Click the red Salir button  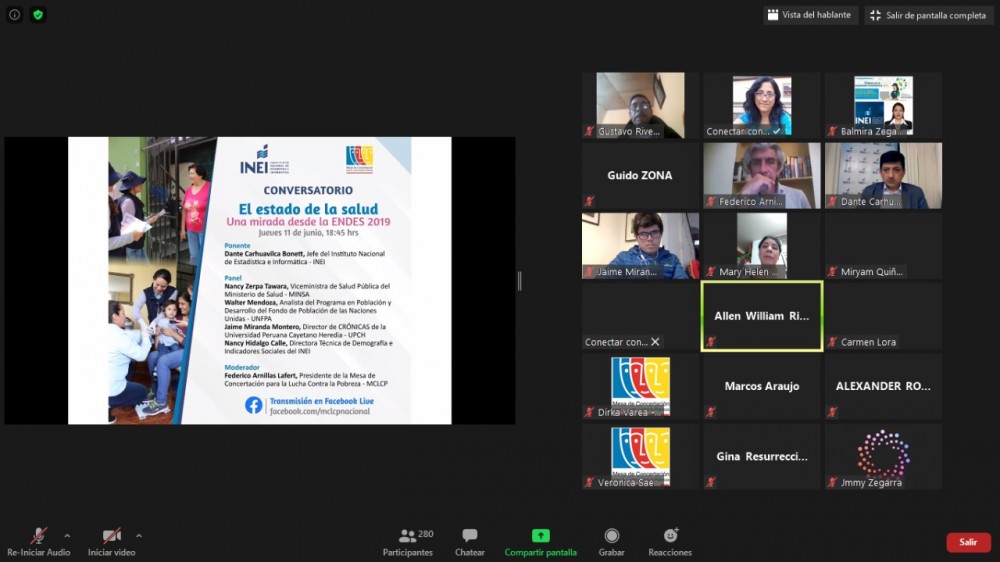click(x=968, y=542)
